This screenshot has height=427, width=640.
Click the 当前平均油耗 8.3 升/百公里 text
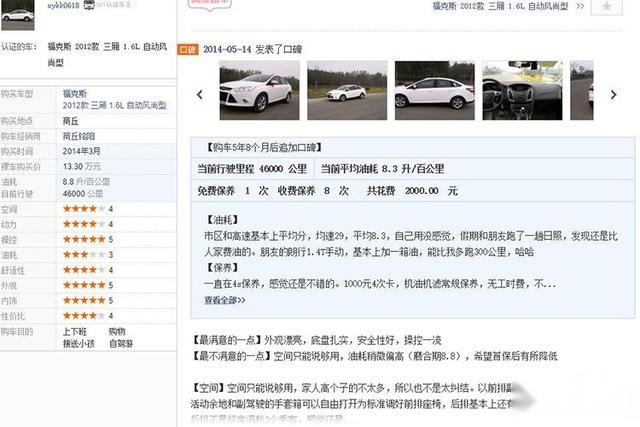382,169
